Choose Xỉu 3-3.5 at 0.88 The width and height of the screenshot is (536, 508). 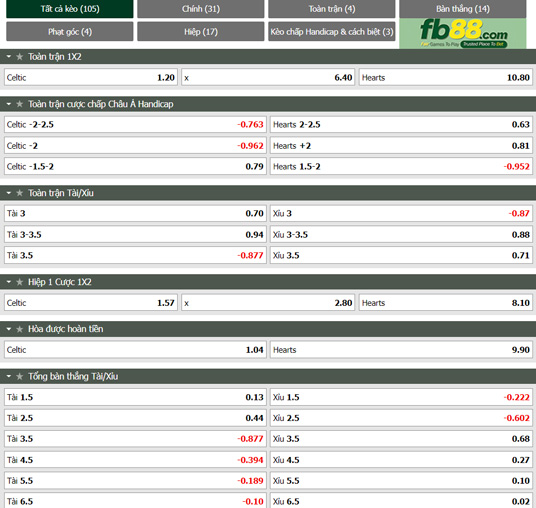[x=401, y=235]
